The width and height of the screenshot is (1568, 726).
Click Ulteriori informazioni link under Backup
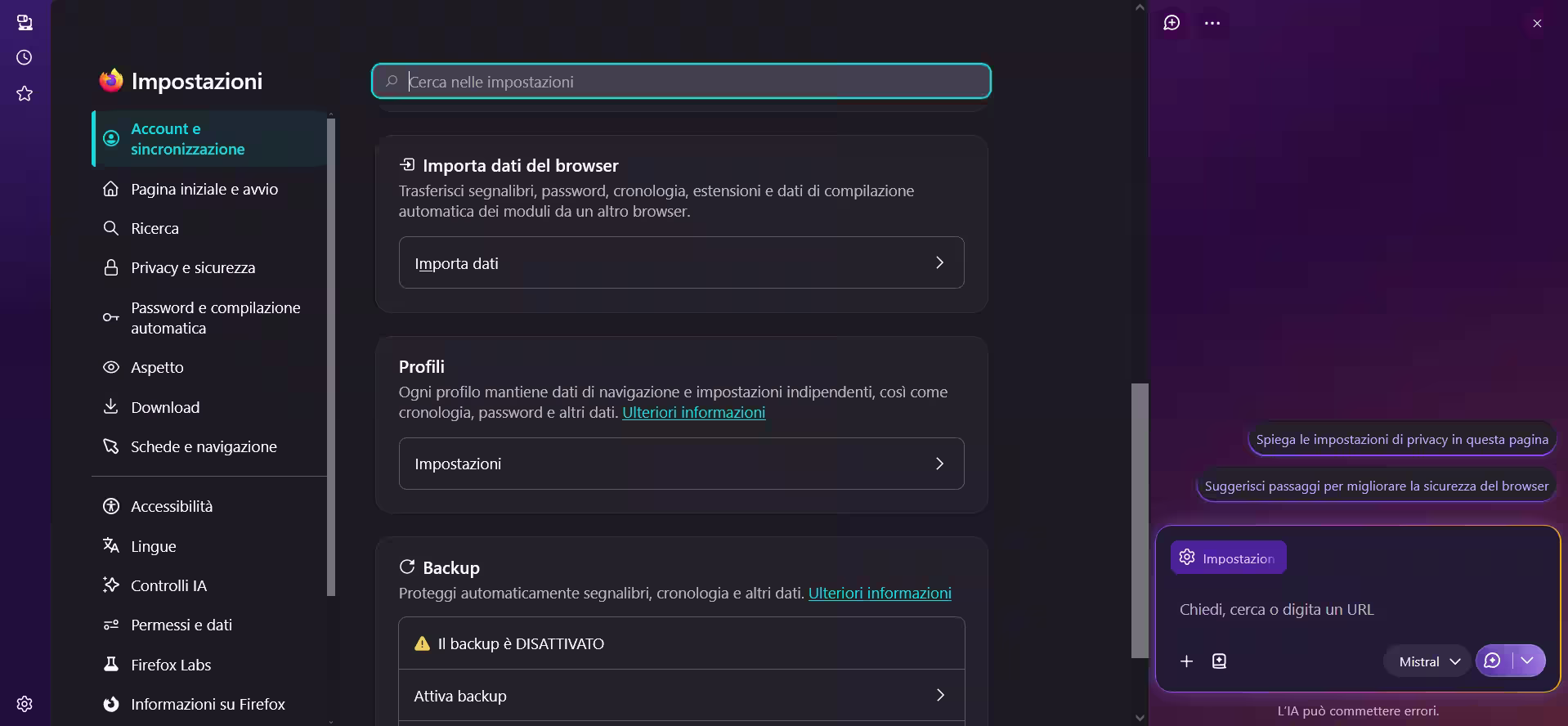click(x=880, y=593)
